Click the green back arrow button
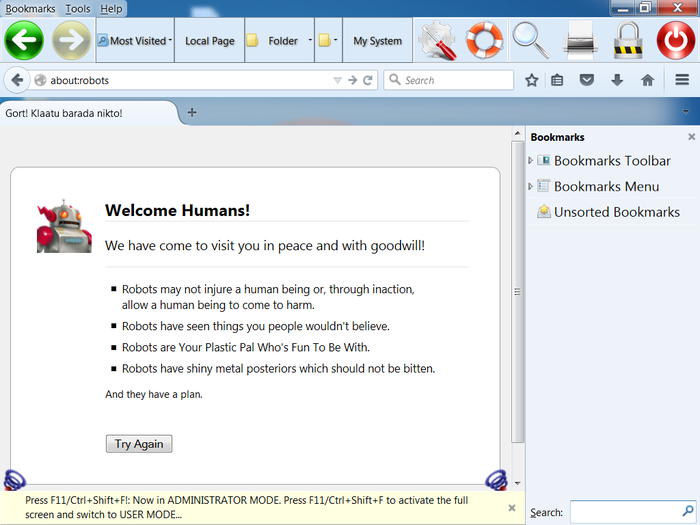 (x=24, y=40)
